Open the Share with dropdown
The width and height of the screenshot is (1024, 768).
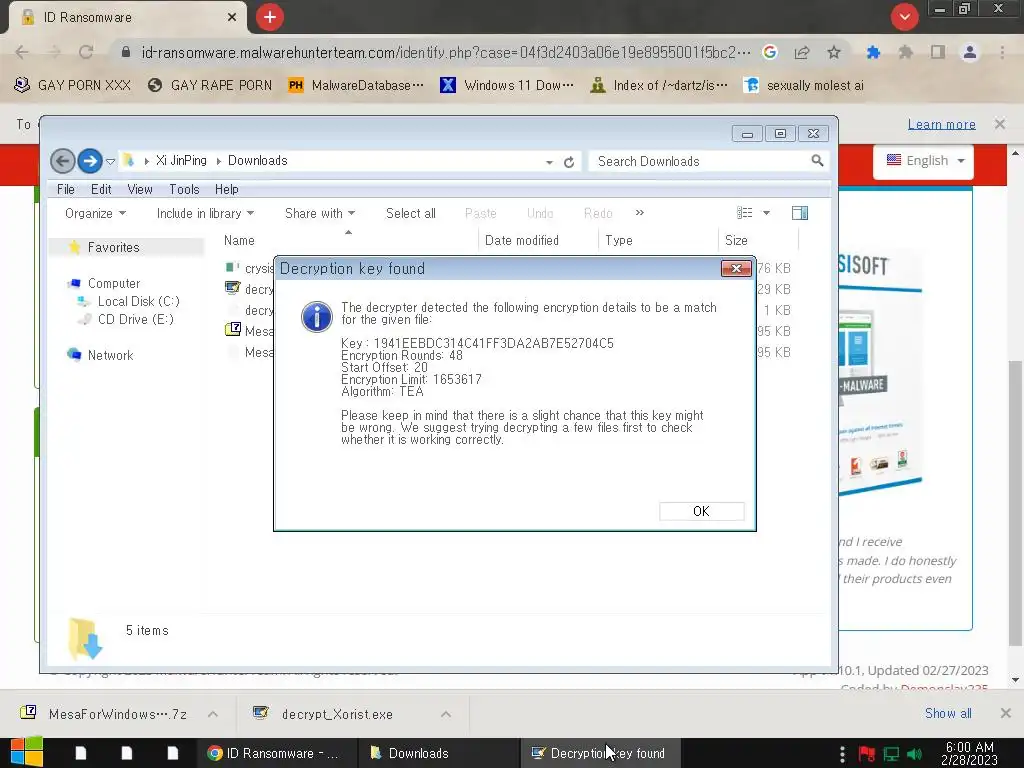click(x=320, y=214)
